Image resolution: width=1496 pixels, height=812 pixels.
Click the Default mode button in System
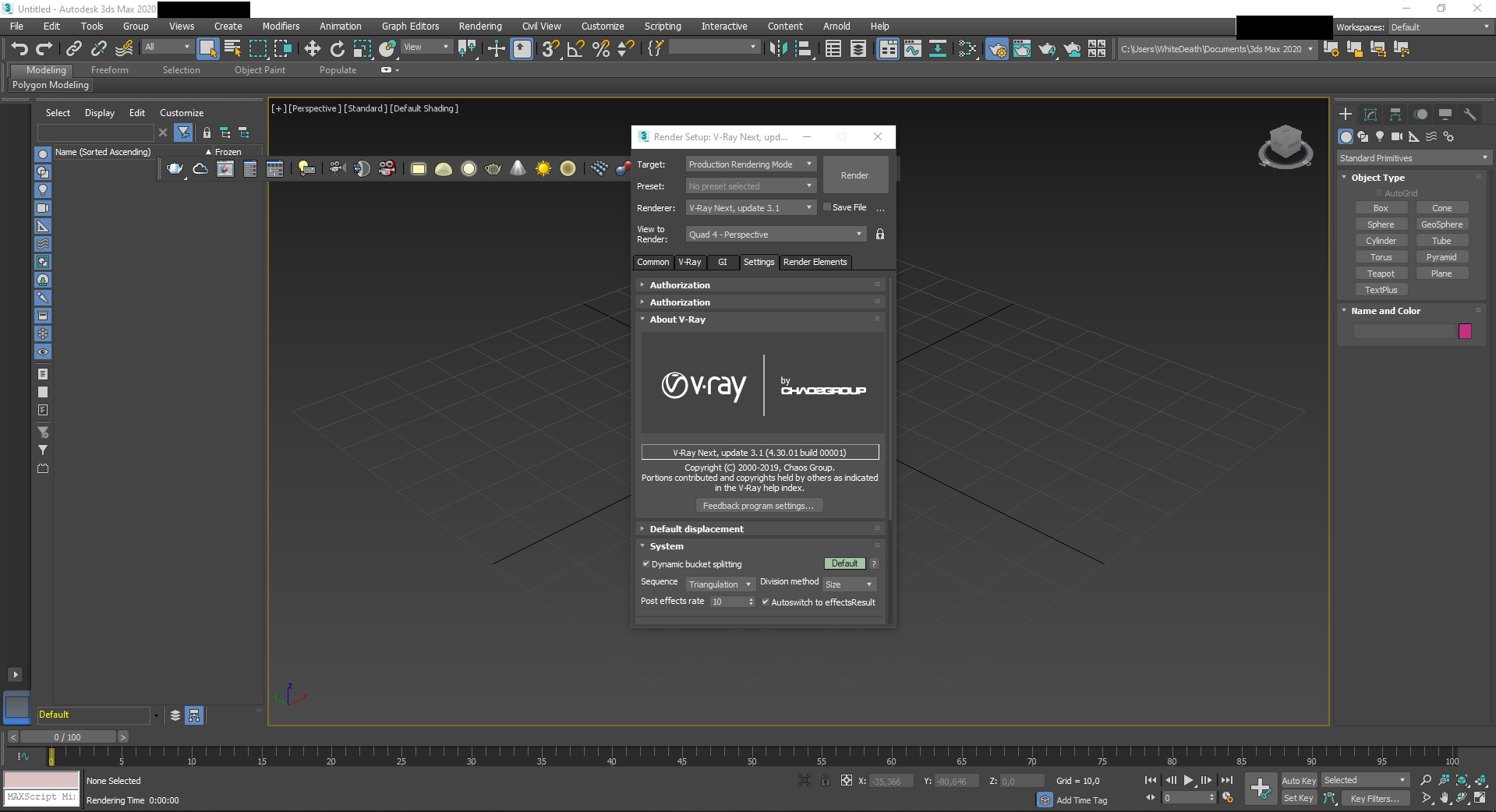click(x=845, y=563)
